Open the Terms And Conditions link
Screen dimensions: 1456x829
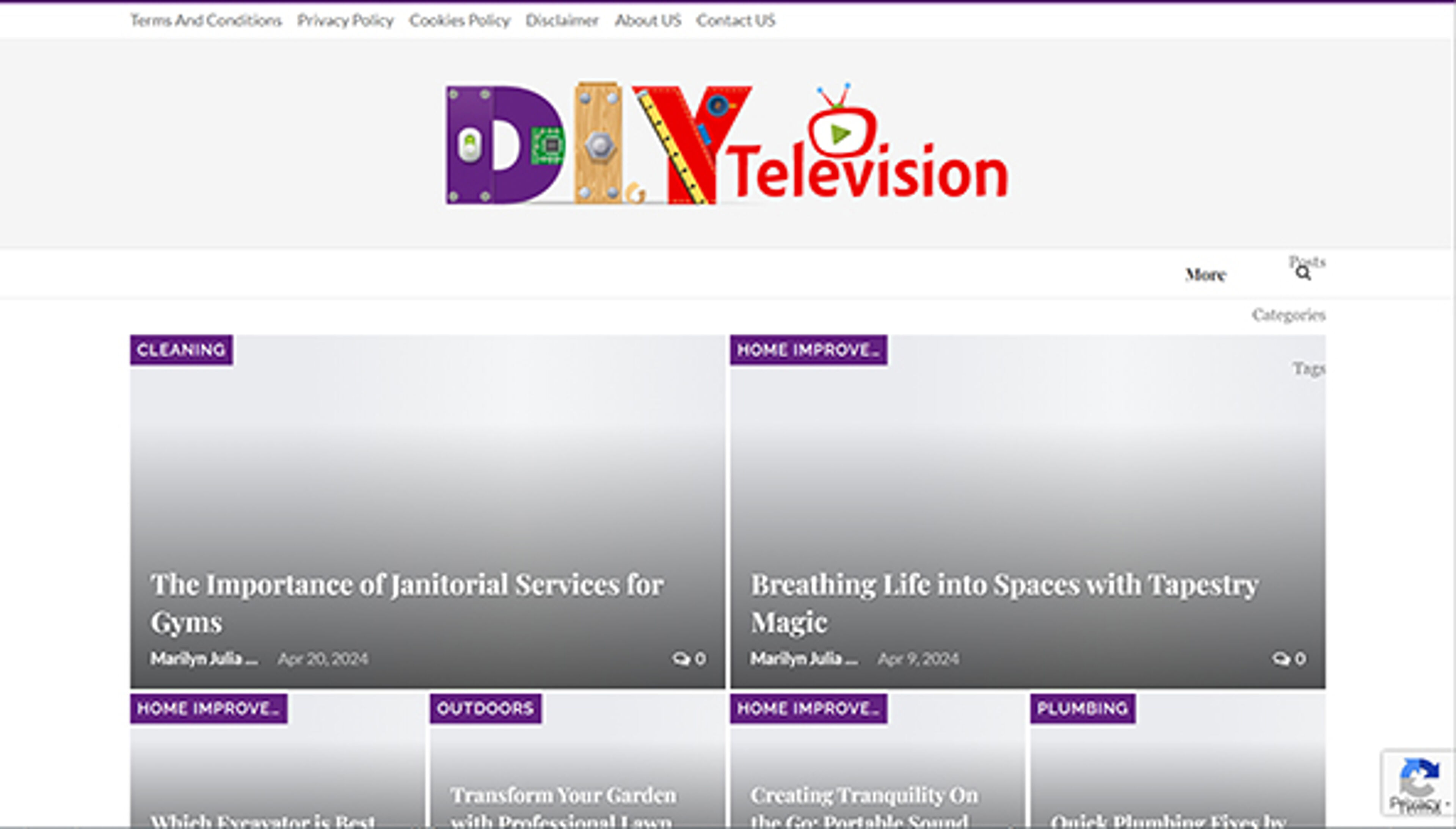[207, 21]
